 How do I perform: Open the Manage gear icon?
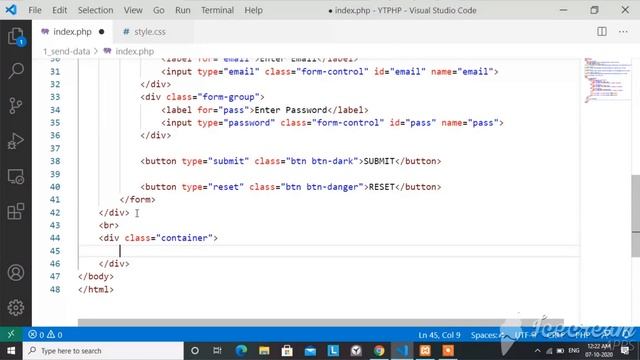16,308
